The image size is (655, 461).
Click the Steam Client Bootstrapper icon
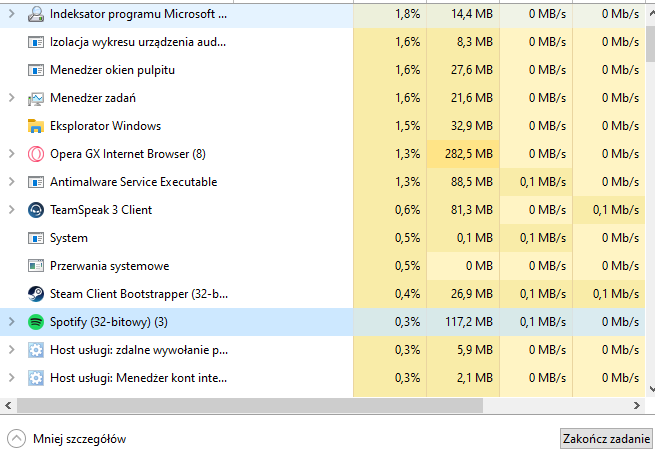(36, 294)
